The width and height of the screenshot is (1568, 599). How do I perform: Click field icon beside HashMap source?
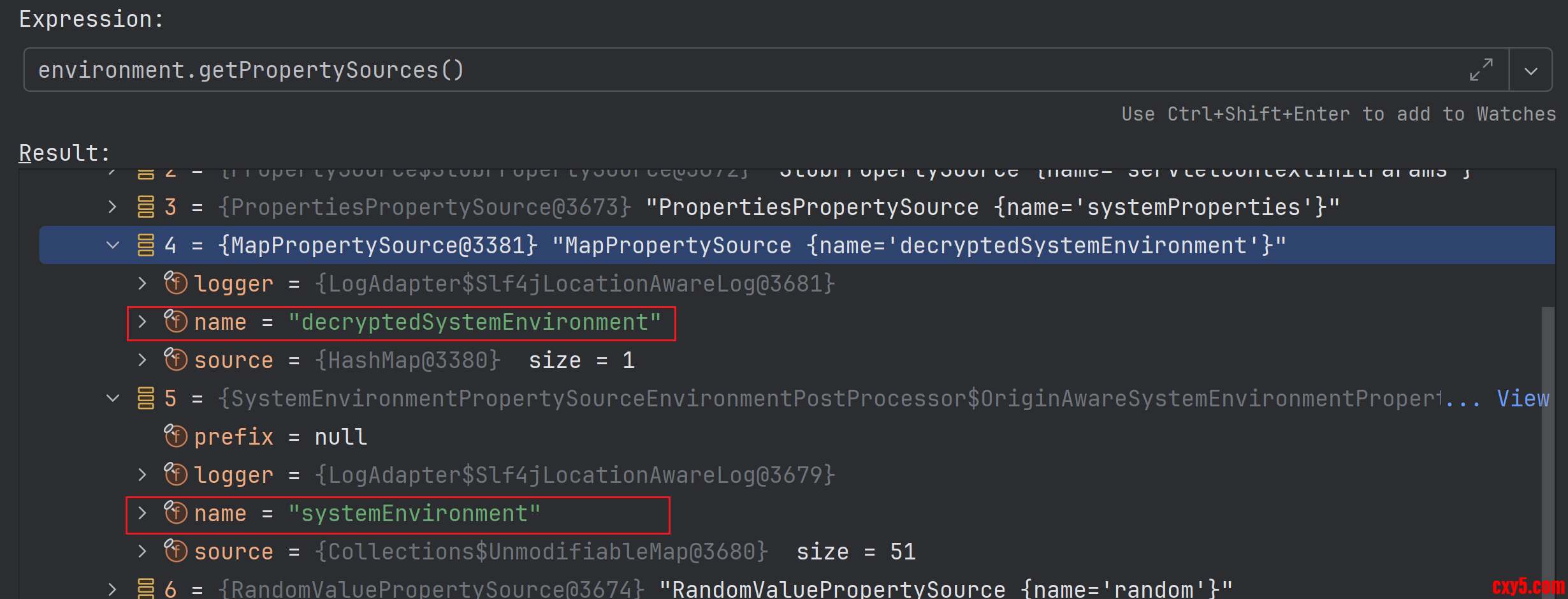click(x=175, y=360)
